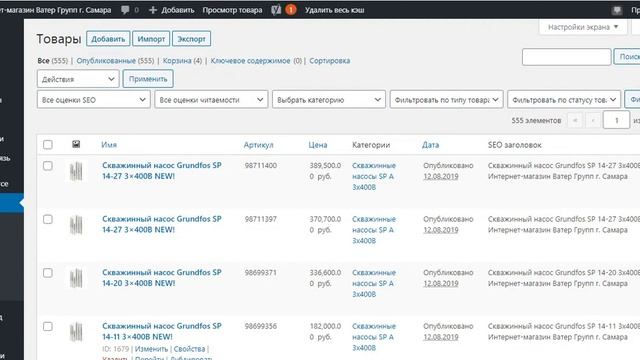This screenshot has width=640, height=360.
Task: Open the Корзина (4) filter
Action: 182,60
